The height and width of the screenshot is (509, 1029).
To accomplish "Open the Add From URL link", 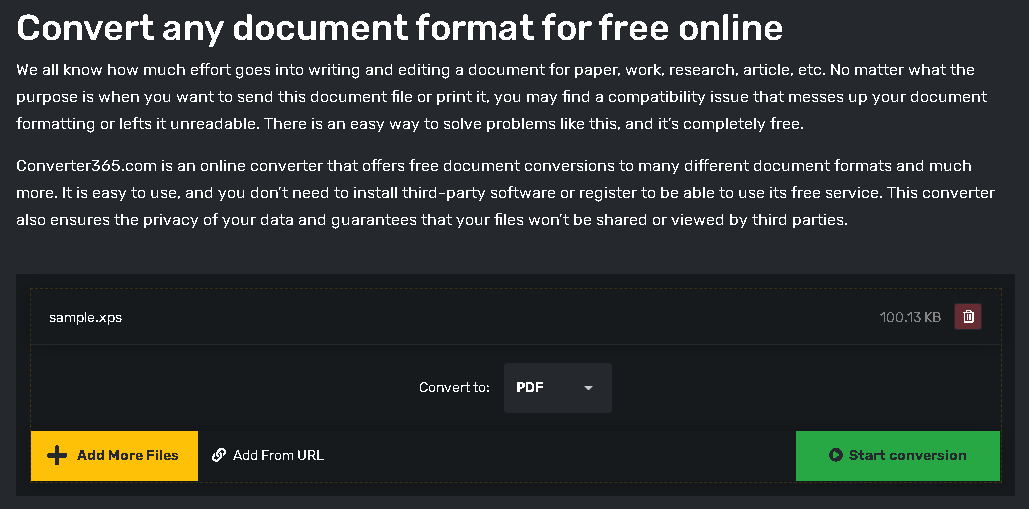I will [268, 455].
